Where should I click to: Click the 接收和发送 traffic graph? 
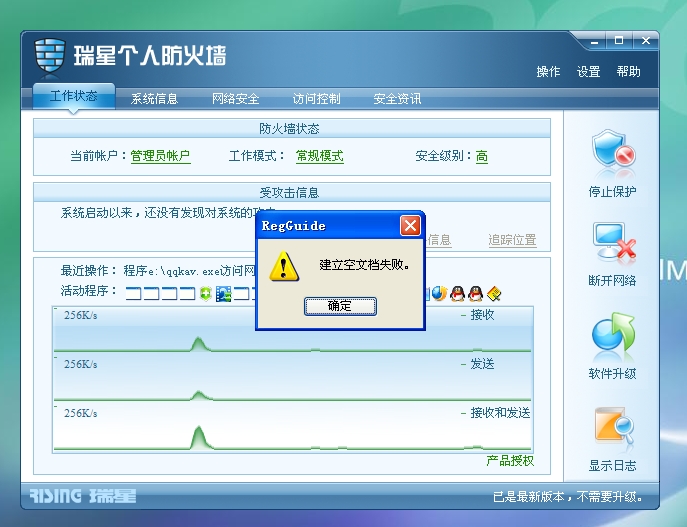[x=292, y=429]
